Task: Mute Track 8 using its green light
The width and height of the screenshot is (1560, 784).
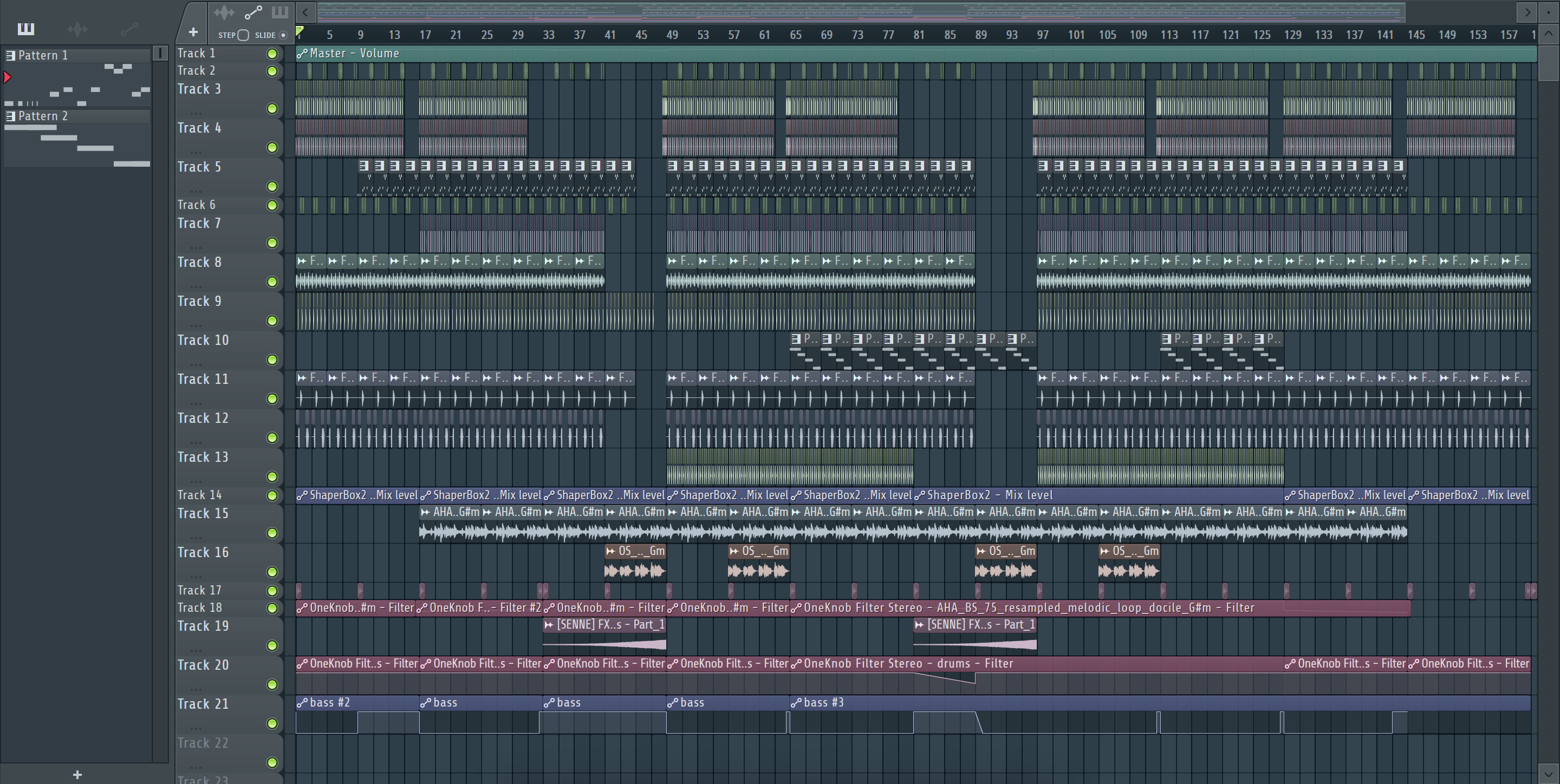Action: (272, 282)
